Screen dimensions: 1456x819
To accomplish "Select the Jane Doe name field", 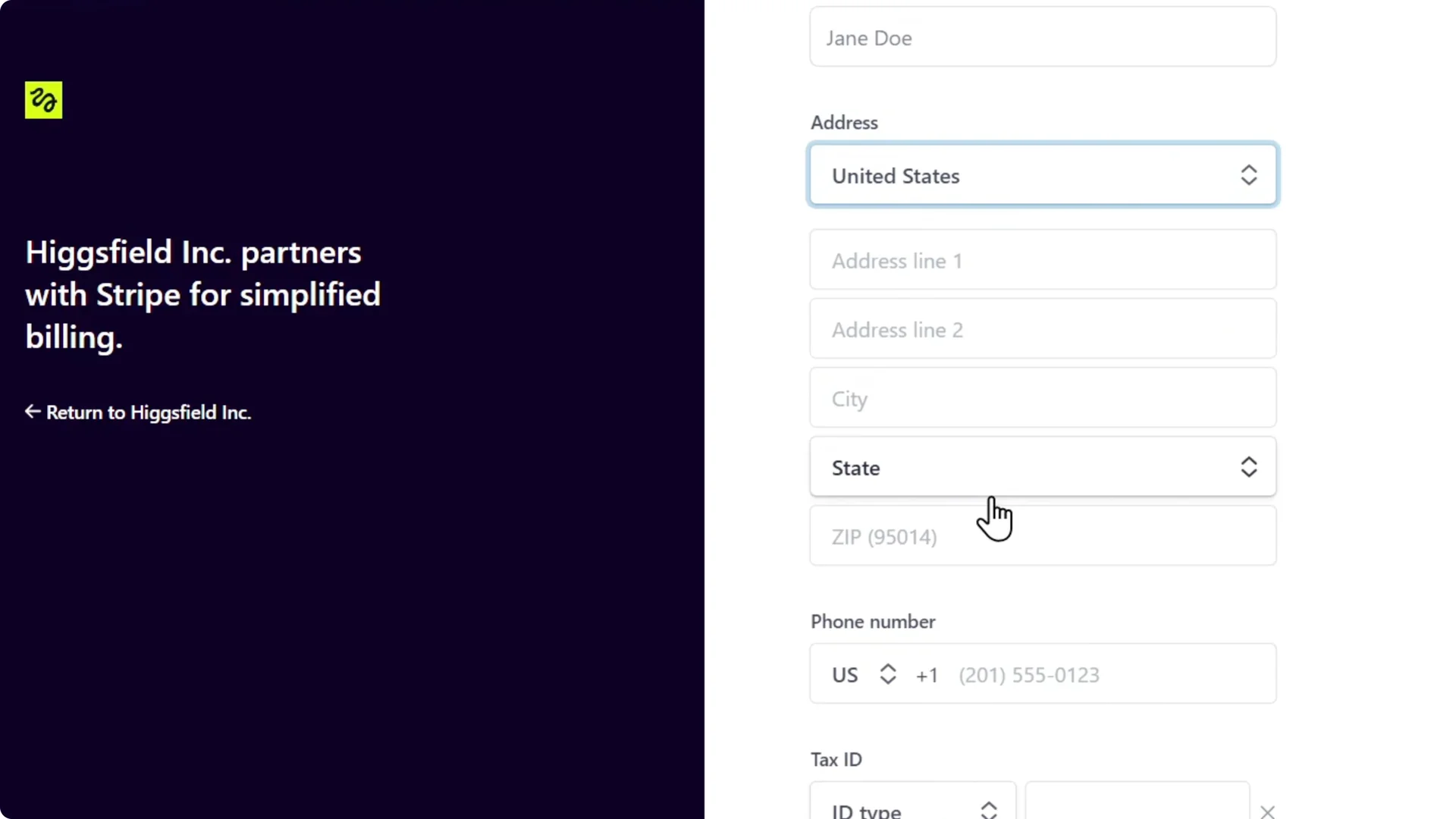I will (x=1042, y=36).
